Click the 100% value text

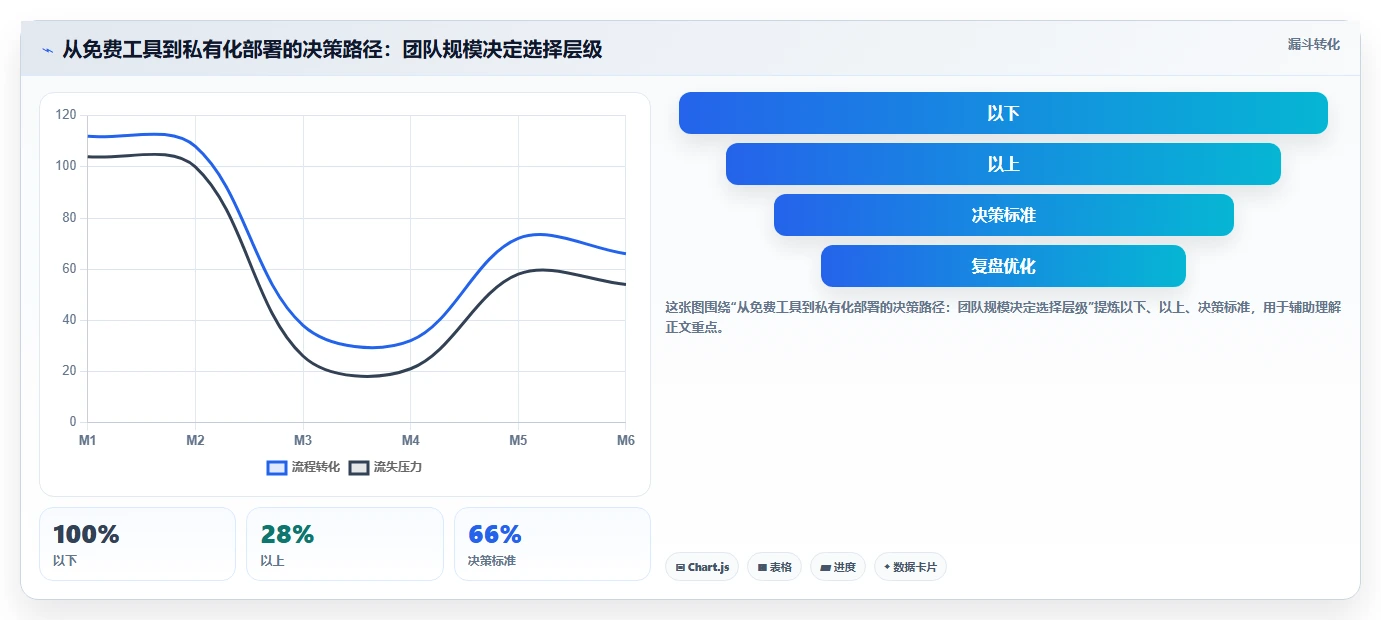coord(86,534)
